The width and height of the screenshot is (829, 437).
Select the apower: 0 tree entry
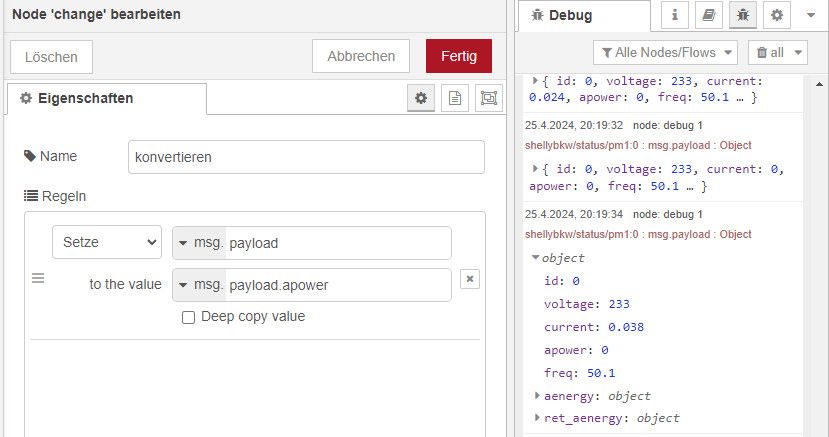pyautogui.click(x=576, y=350)
